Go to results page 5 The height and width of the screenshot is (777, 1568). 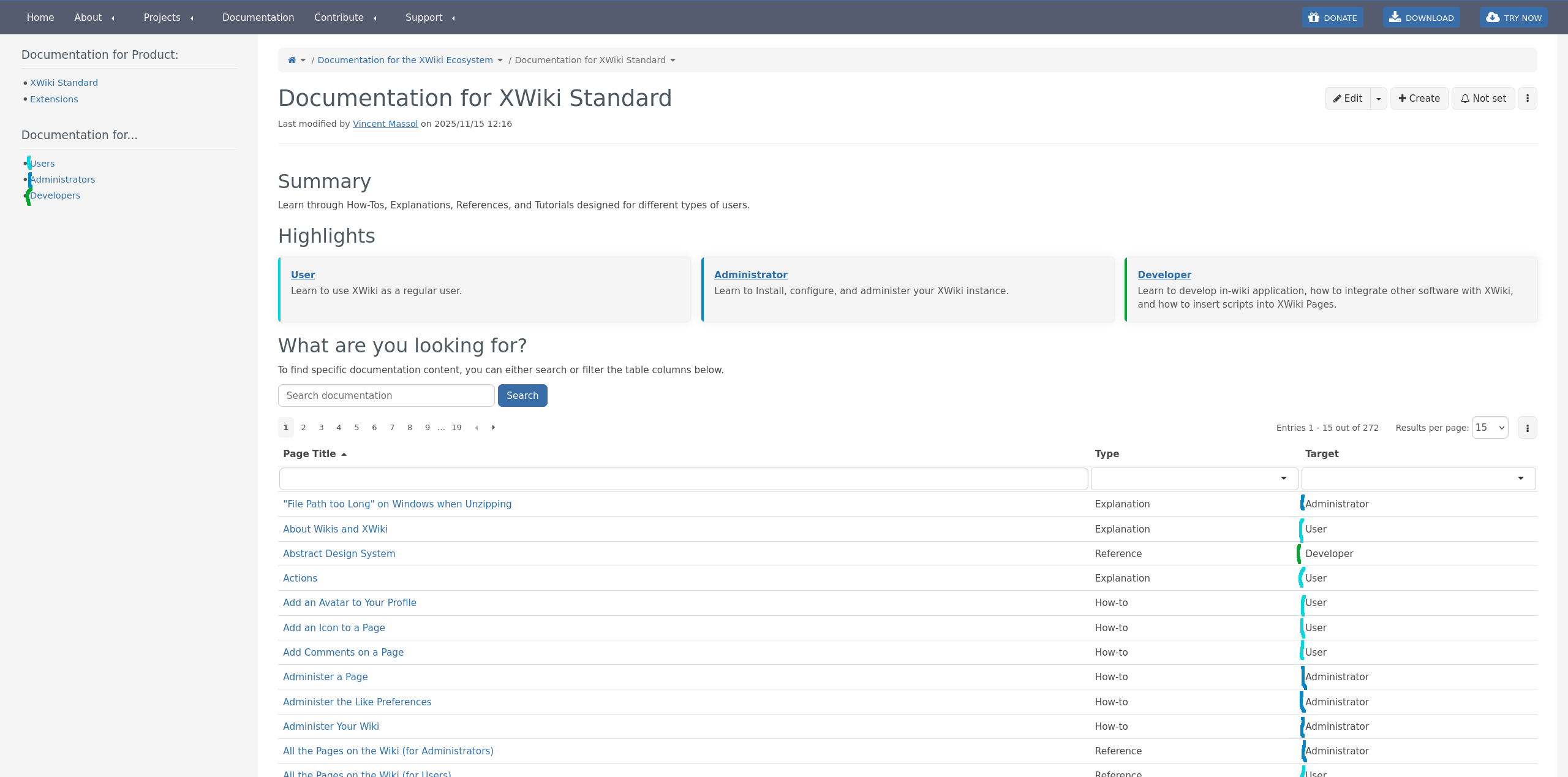[x=356, y=428]
